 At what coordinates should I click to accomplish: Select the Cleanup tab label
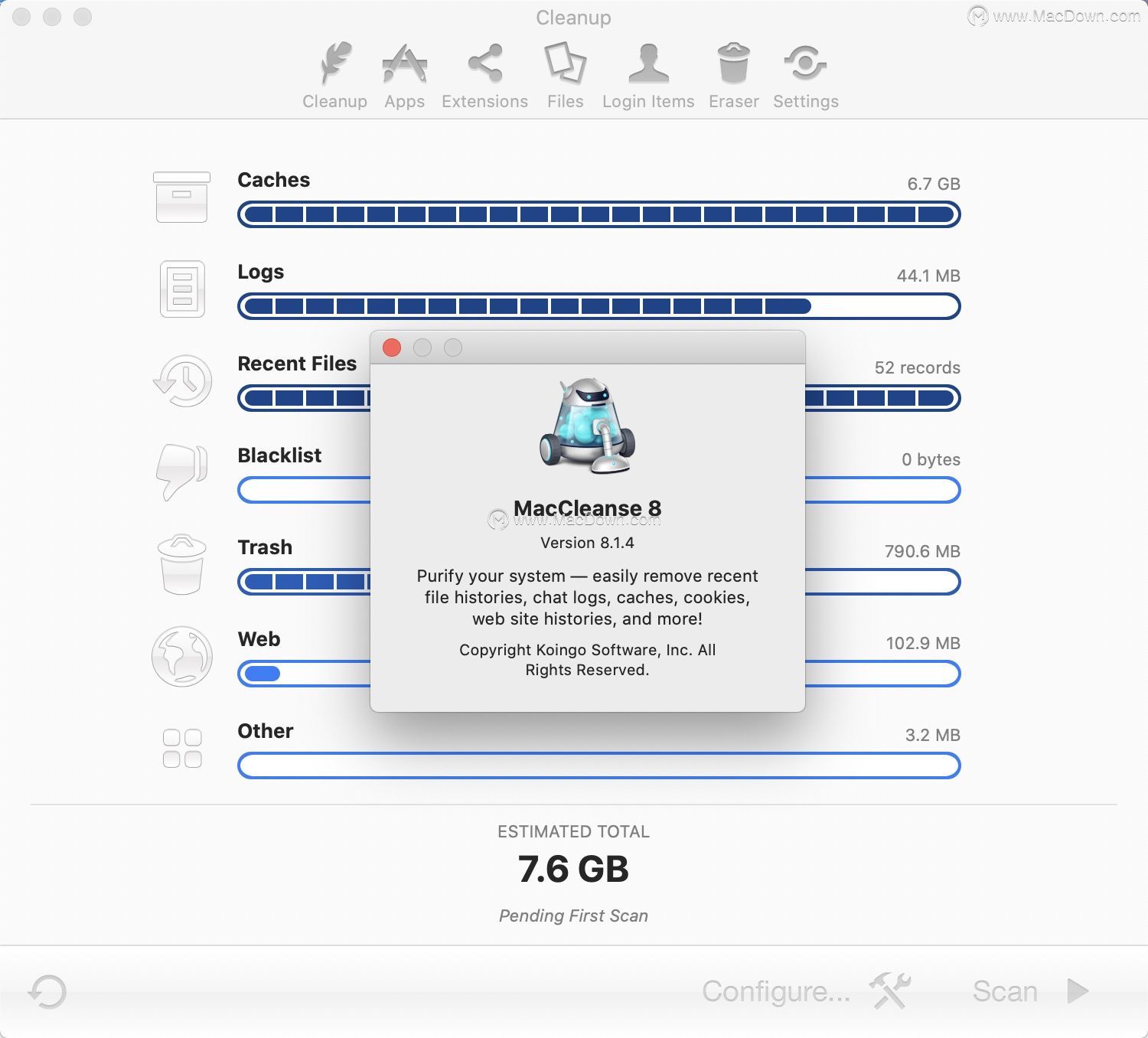pos(334,102)
